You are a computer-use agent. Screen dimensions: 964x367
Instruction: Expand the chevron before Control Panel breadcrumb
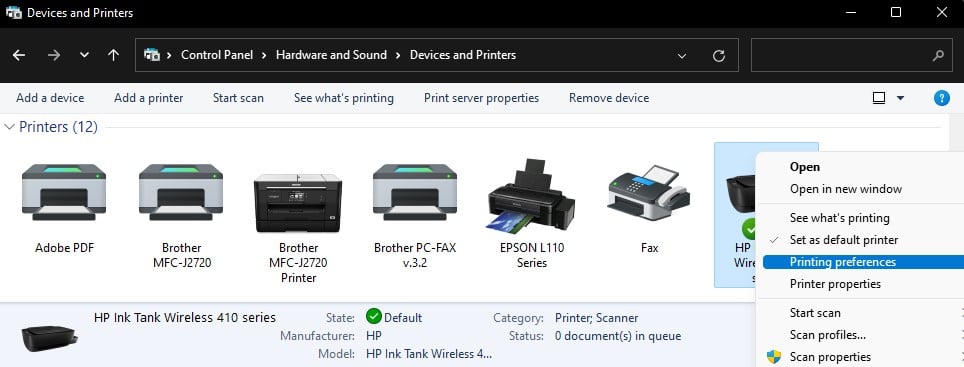click(x=169, y=55)
